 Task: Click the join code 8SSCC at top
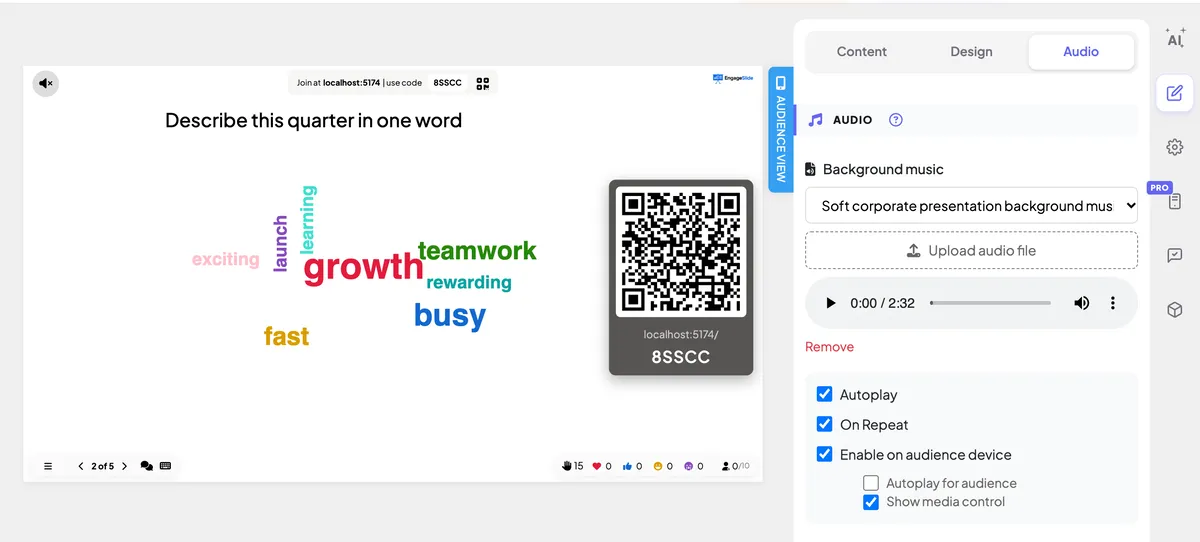click(x=448, y=83)
